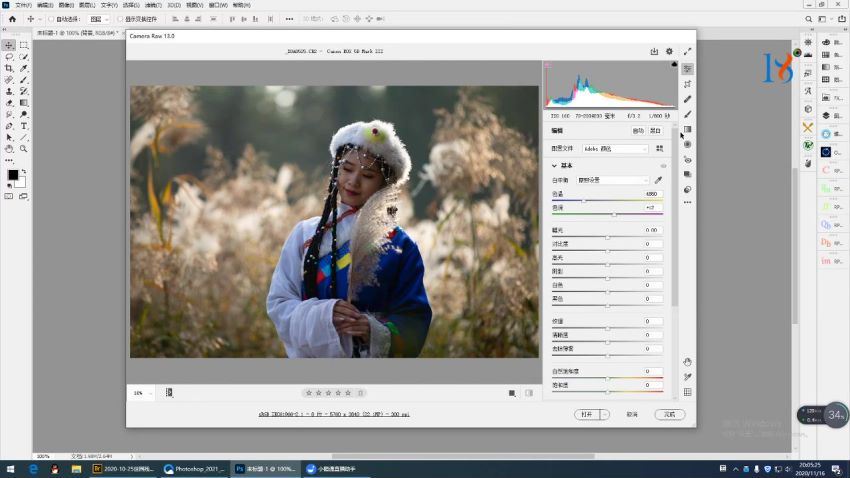Click the Open button in Camera Raw

coord(587,415)
